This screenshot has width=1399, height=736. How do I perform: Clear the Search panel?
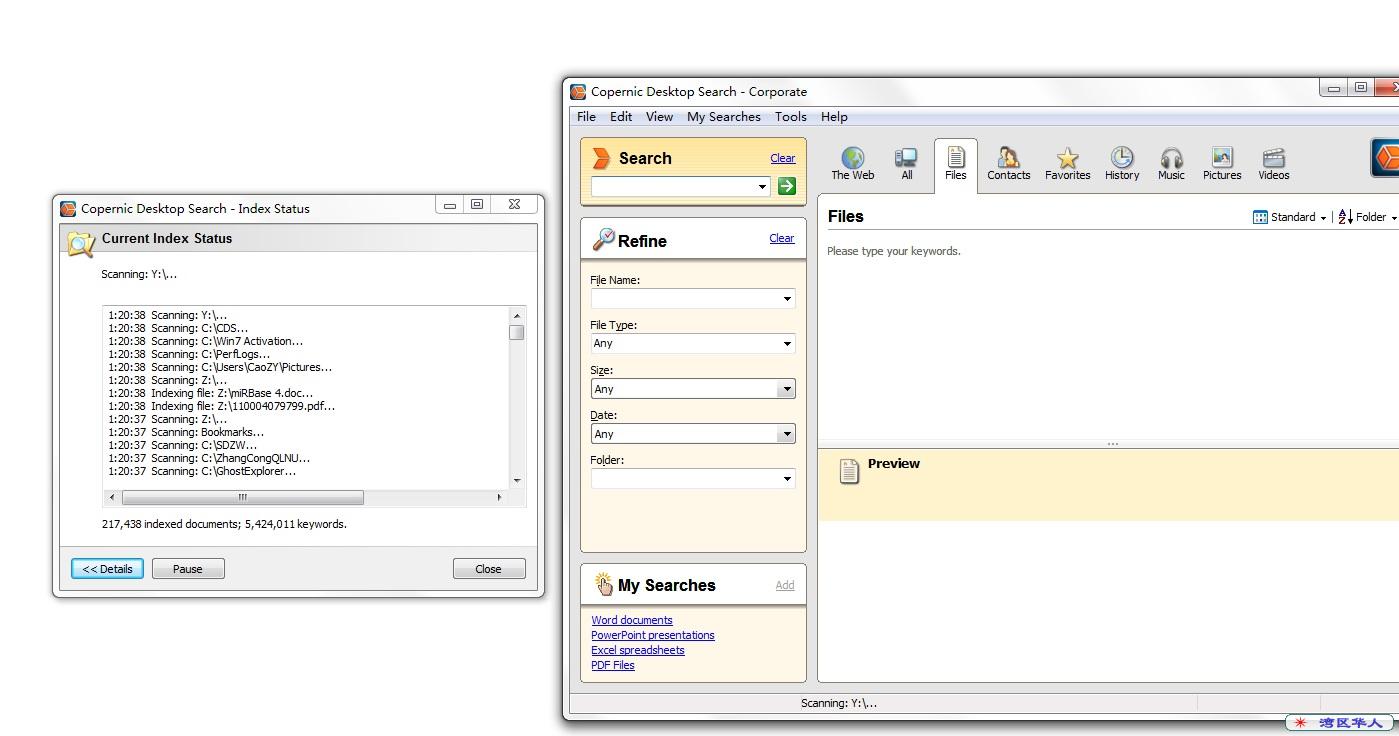[782, 158]
